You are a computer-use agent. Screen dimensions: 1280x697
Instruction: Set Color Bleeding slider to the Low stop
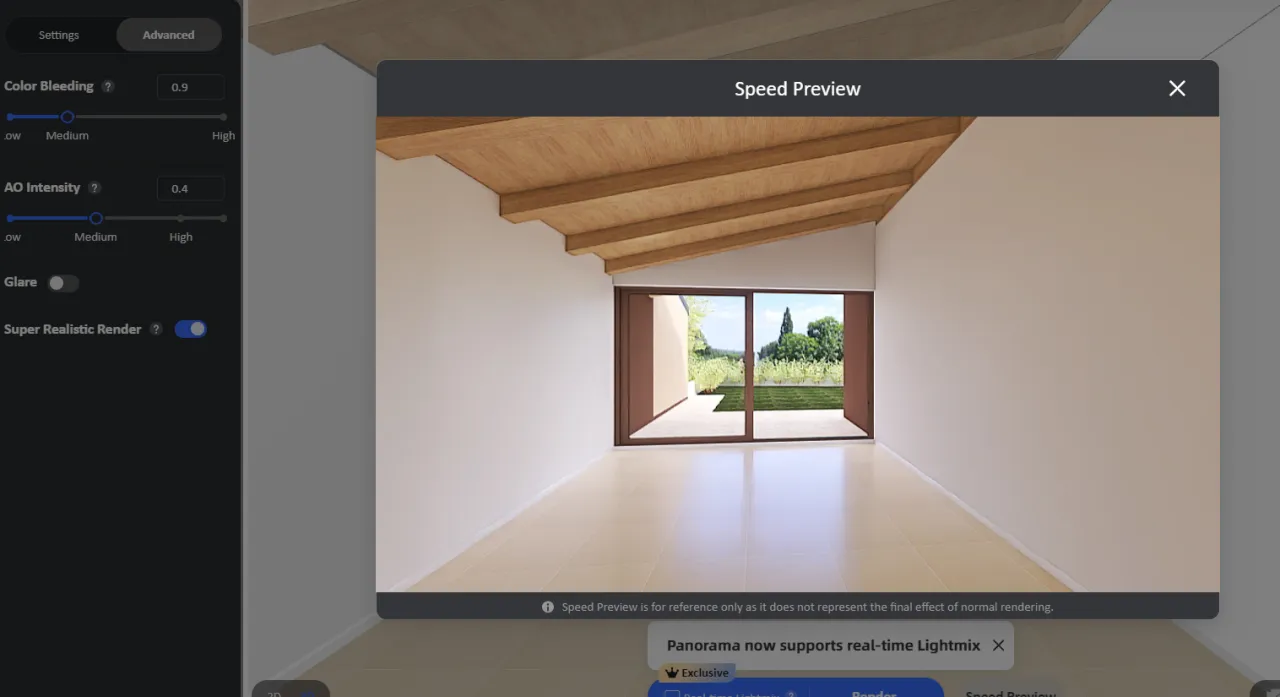pos(10,117)
